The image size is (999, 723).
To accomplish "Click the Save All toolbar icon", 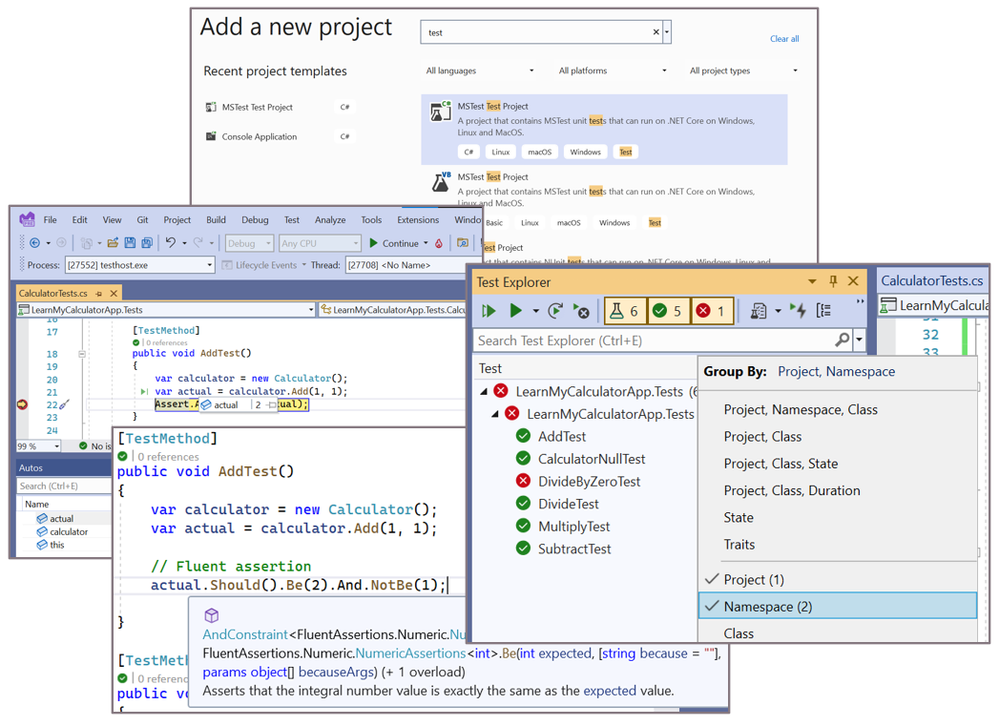I will tap(147, 243).
